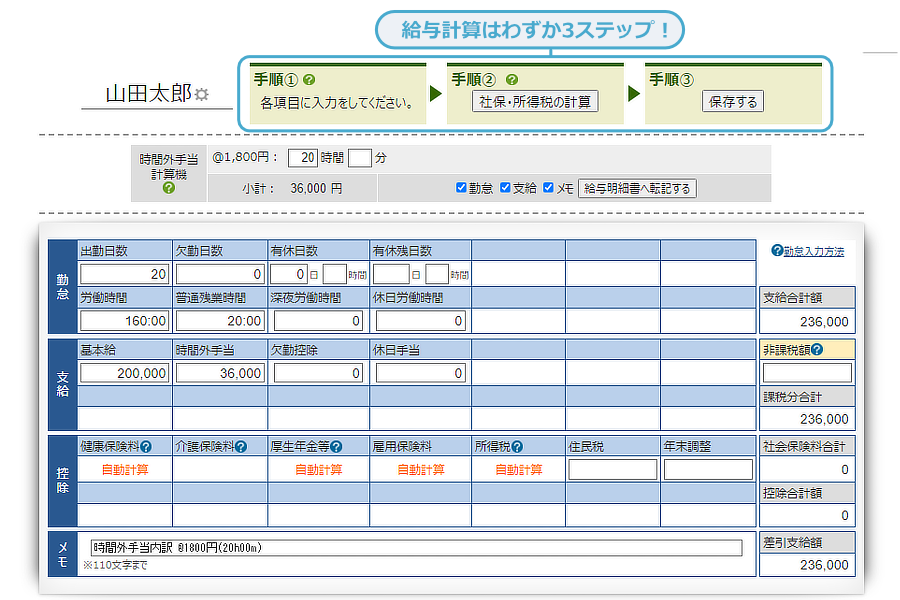Click help icon beside 非課税額

[x=817, y=349]
